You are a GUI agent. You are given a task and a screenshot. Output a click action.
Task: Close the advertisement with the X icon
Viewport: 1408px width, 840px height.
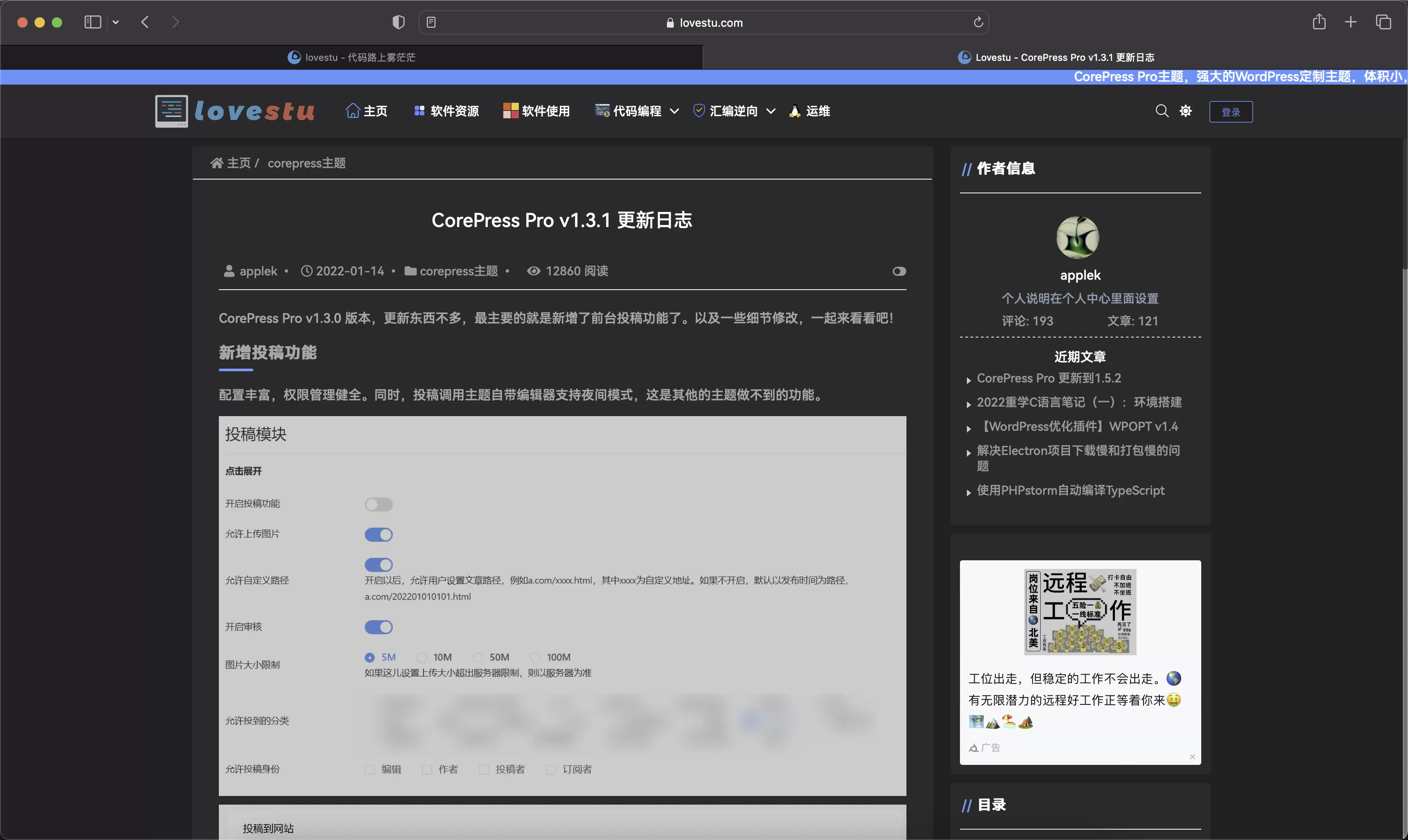pyautogui.click(x=1192, y=757)
